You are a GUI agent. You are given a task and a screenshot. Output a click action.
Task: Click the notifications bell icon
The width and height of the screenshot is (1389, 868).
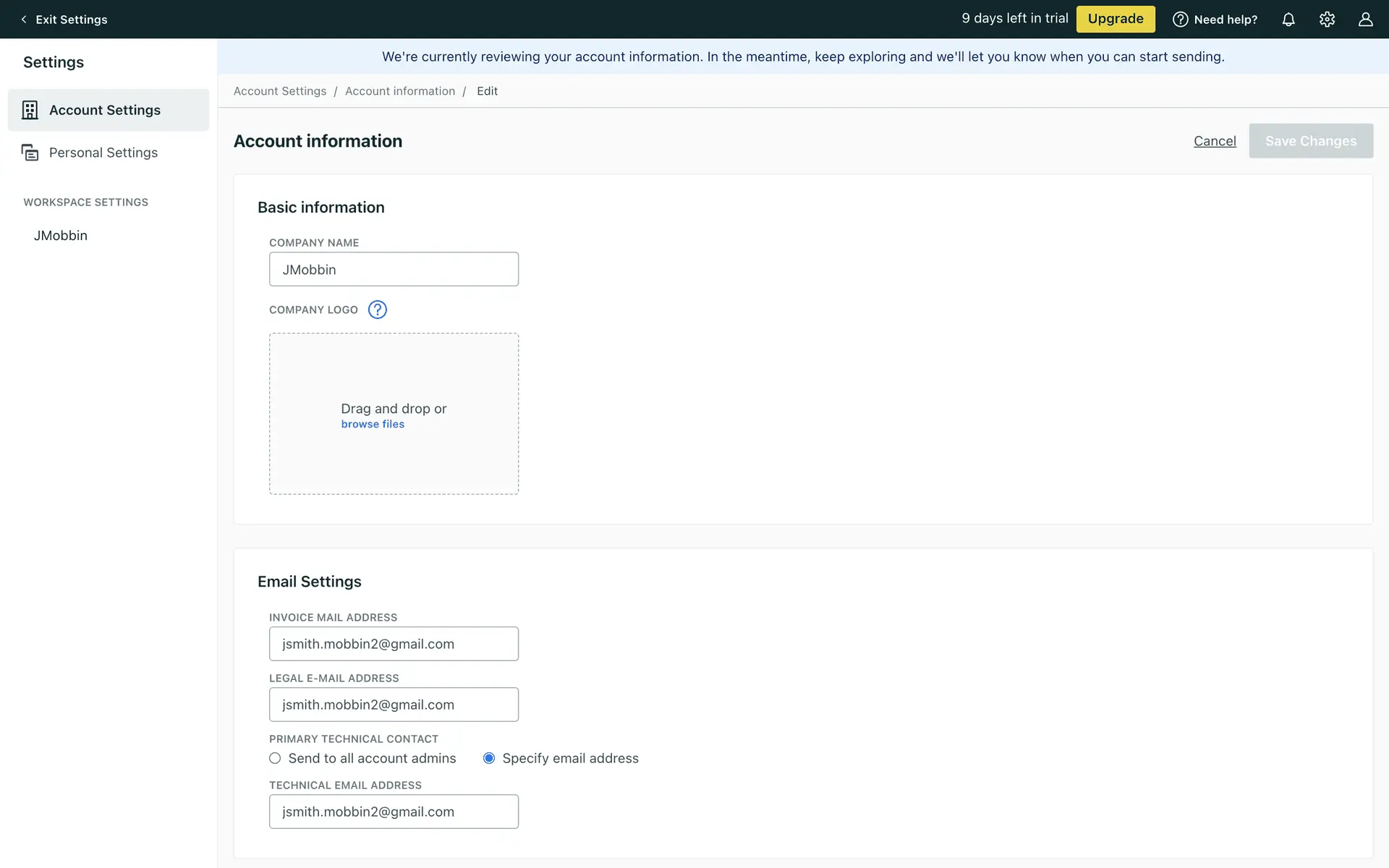click(x=1288, y=20)
